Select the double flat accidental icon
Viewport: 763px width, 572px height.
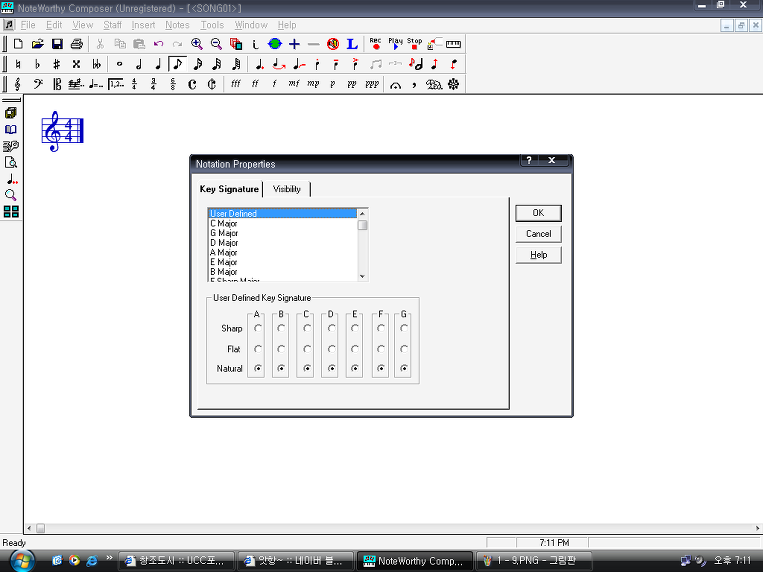pyautogui.click(x=96, y=64)
